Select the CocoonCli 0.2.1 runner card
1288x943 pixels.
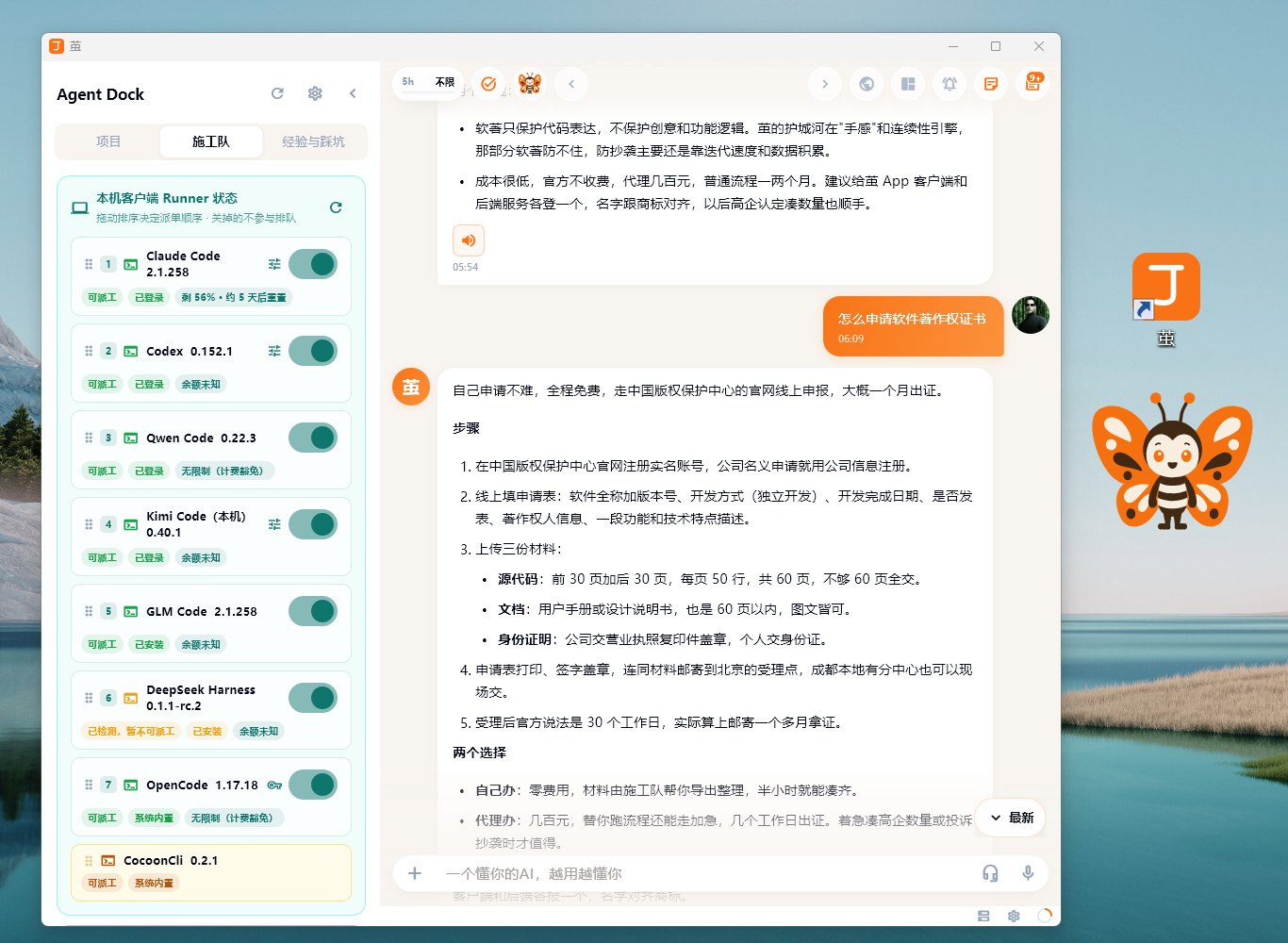(x=211, y=872)
